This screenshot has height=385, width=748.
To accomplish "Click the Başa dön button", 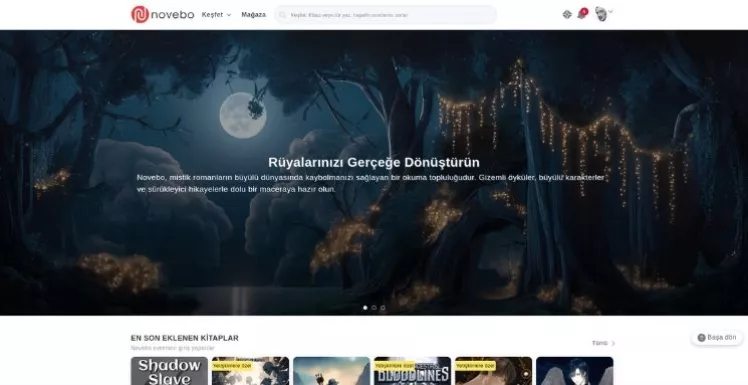I will (x=717, y=337).
